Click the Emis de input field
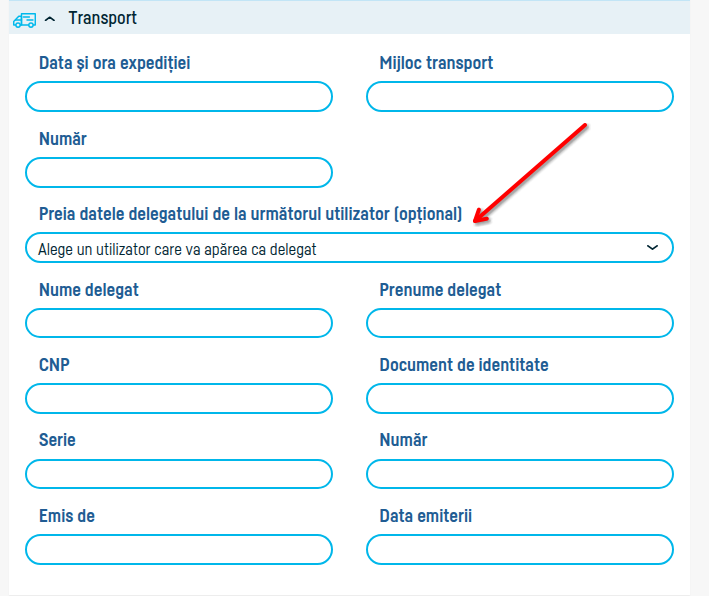 [179, 549]
